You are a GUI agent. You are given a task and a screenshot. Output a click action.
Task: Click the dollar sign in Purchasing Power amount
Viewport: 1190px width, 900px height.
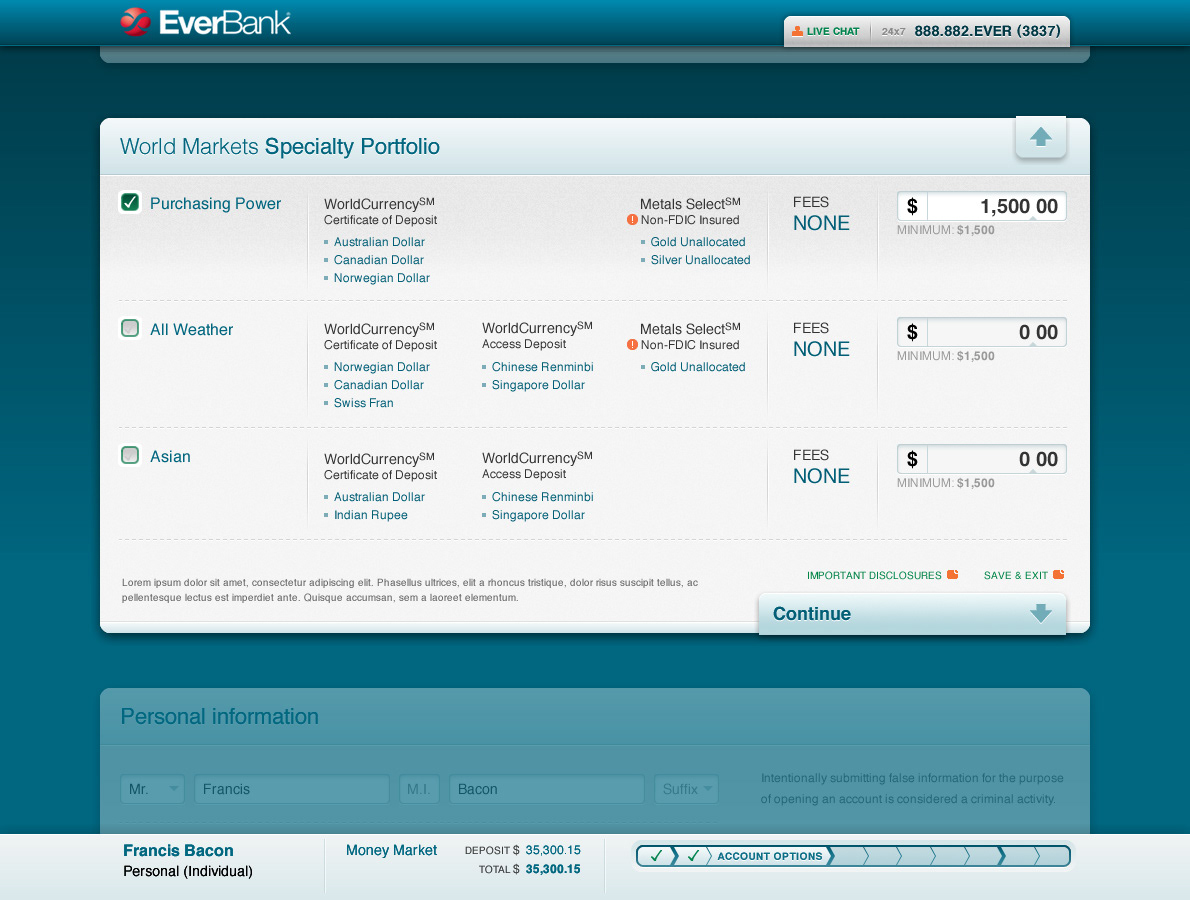pos(912,206)
